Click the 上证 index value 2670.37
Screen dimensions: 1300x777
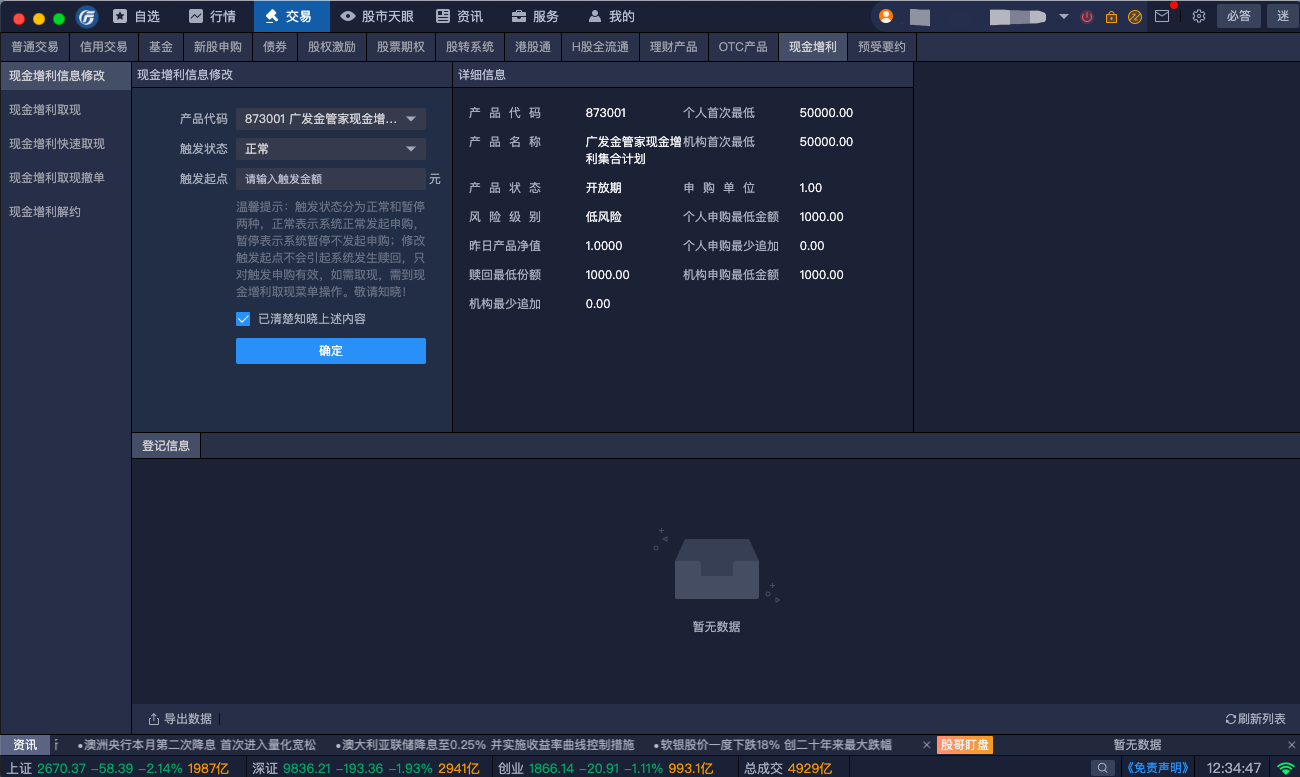coord(61,768)
